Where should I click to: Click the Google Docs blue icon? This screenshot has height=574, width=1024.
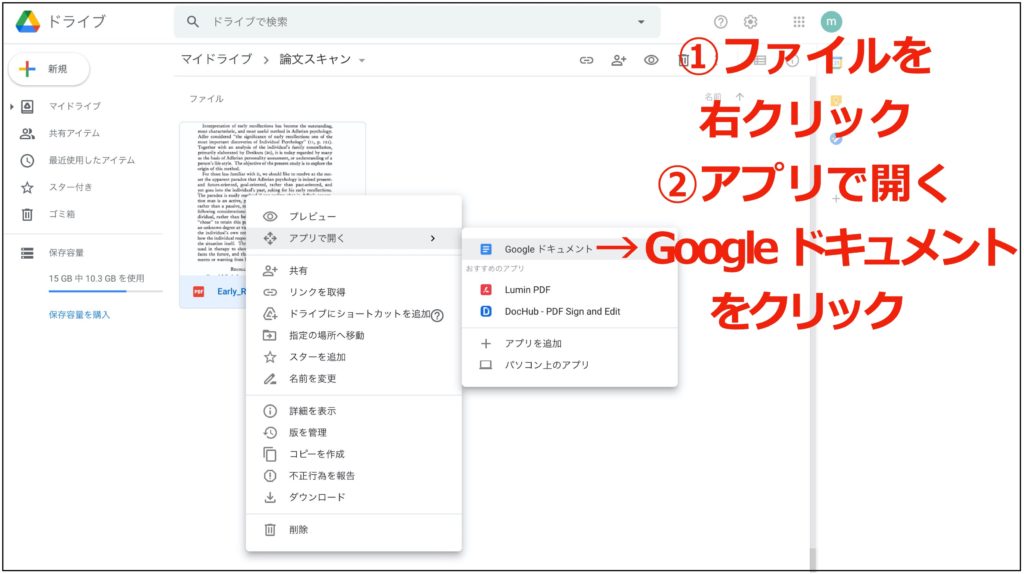point(486,249)
